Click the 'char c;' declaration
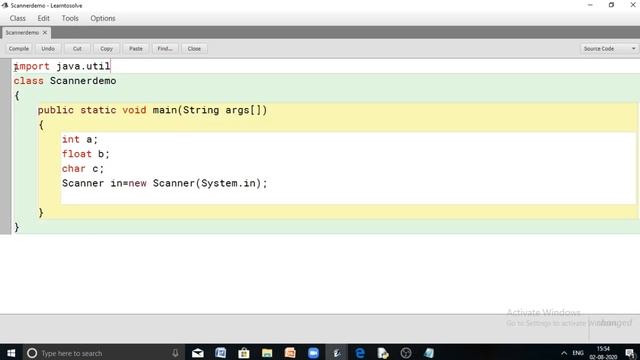The width and height of the screenshot is (640, 360). (x=83, y=169)
